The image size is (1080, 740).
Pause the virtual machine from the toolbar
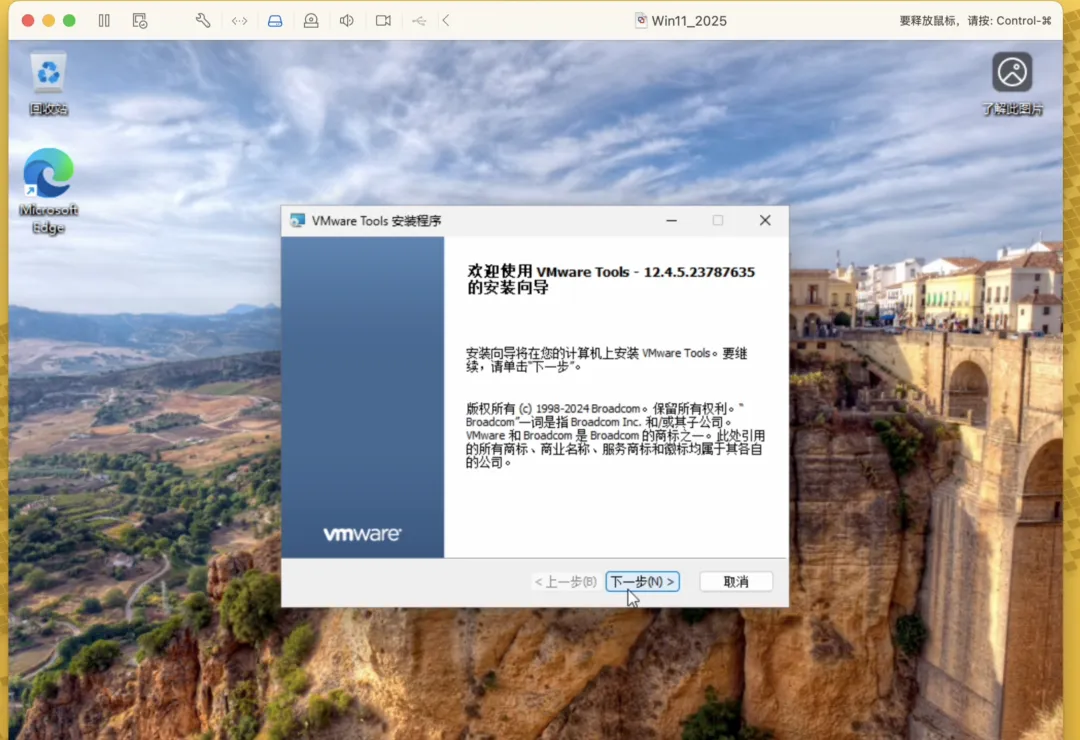click(104, 21)
